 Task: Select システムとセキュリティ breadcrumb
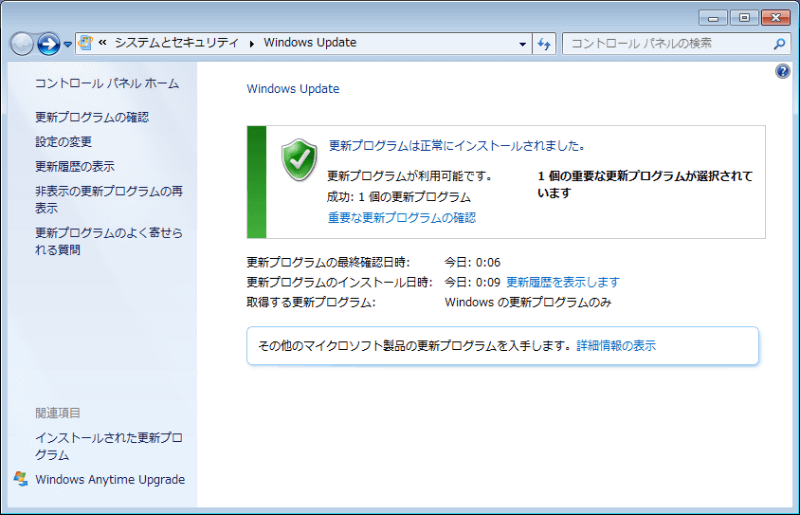(x=177, y=42)
